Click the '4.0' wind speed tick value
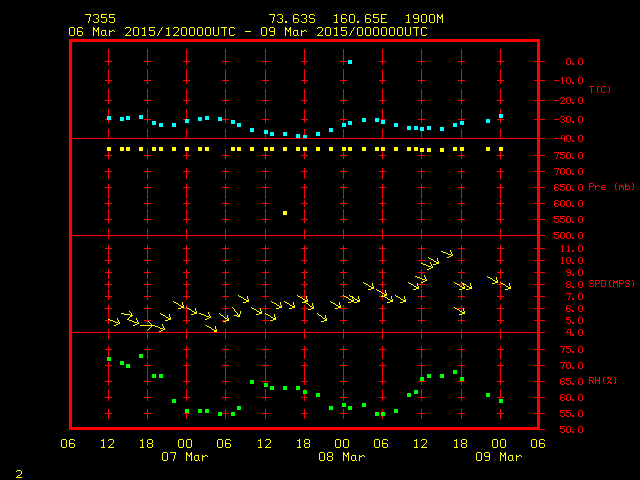This screenshot has height=480, width=640. (x=574, y=333)
